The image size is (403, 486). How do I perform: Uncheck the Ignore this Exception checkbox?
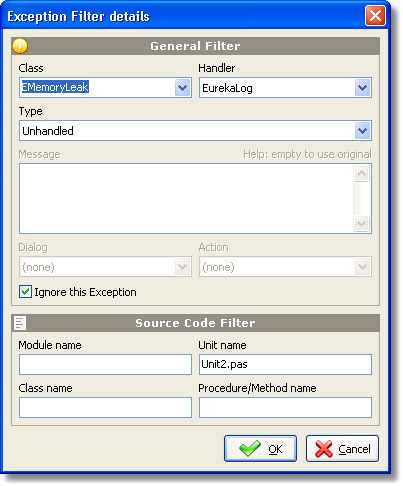(25, 292)
